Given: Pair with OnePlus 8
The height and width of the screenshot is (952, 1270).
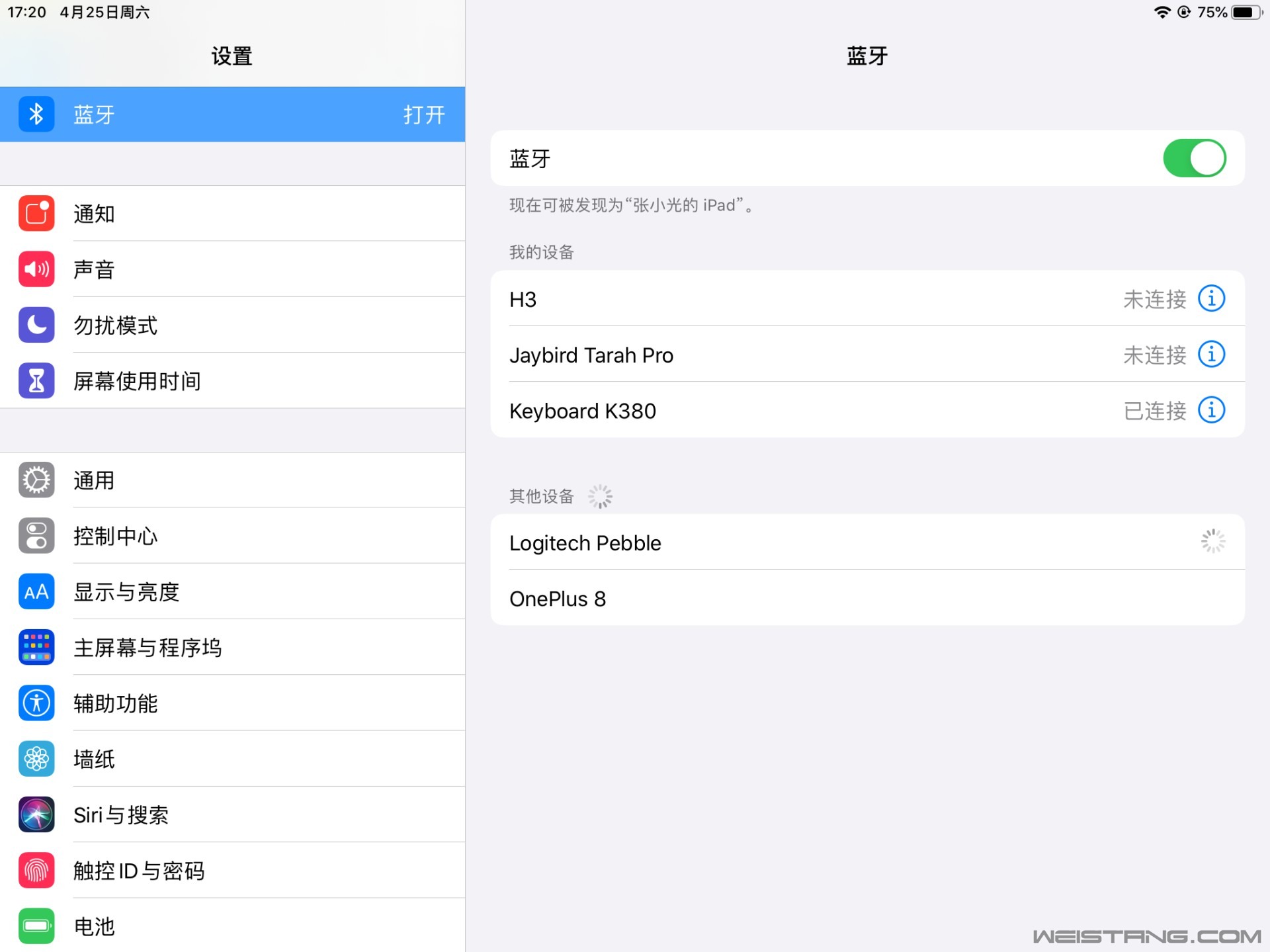Looking at the screenshot, I should coord(867,597).
